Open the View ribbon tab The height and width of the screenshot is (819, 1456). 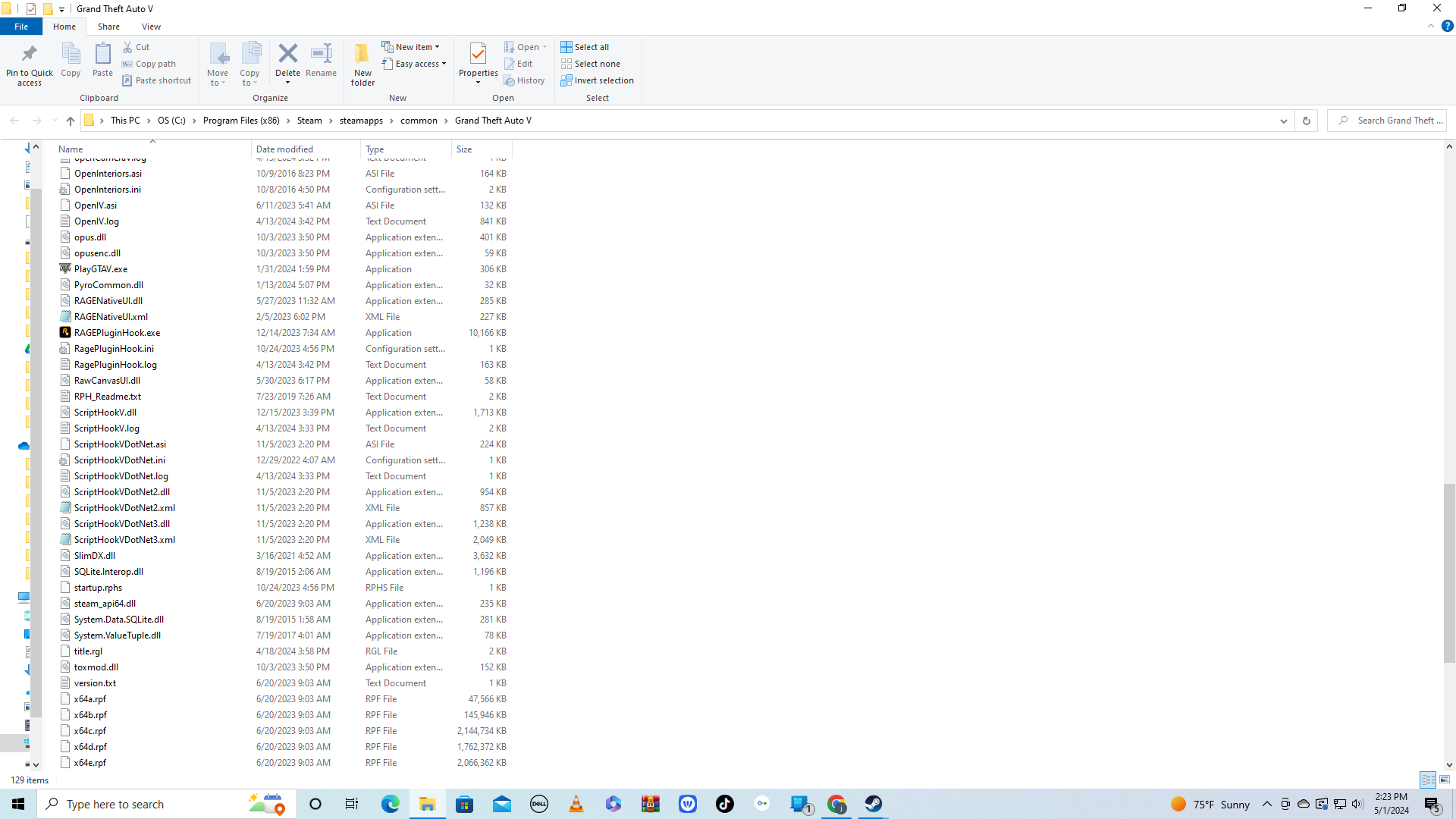(151, 27)
